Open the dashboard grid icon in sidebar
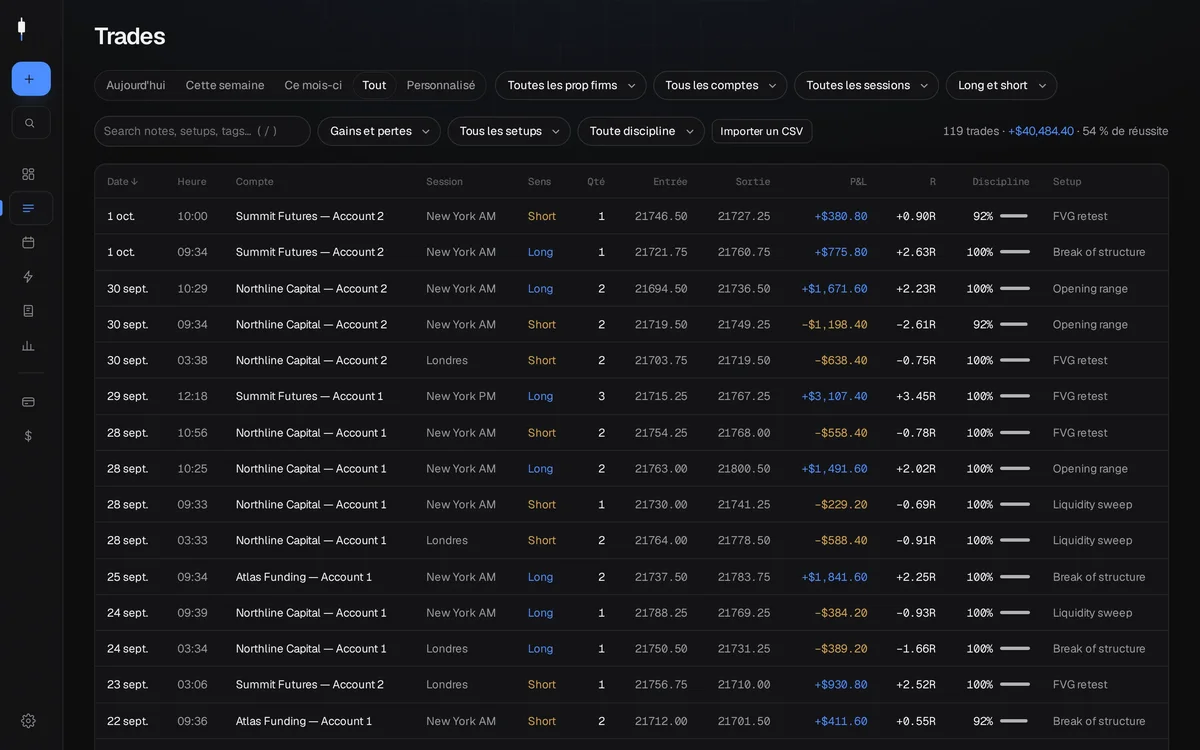The image size is (1200, 750). pos(28,174)
